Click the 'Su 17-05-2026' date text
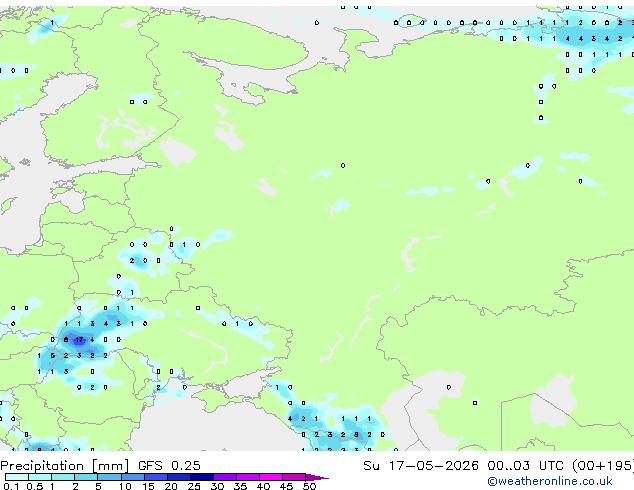634x490 pixels. click(x=421, y=466)
